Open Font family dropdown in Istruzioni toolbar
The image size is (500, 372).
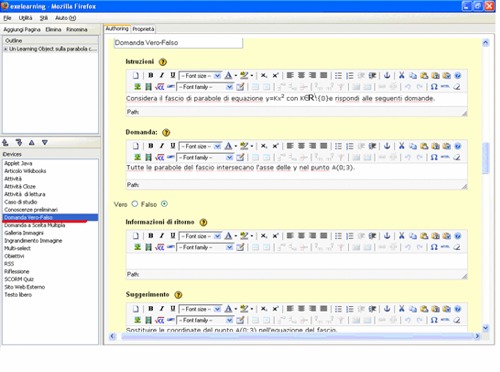pyautogui.click(x=205, y=87)
